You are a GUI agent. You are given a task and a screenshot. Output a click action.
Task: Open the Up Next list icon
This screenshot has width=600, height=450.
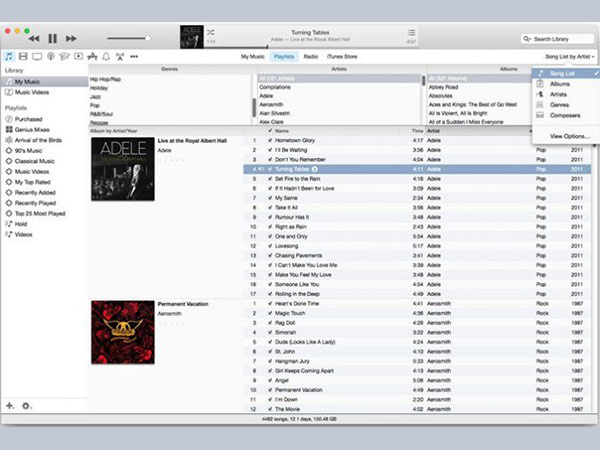(411, 33)
